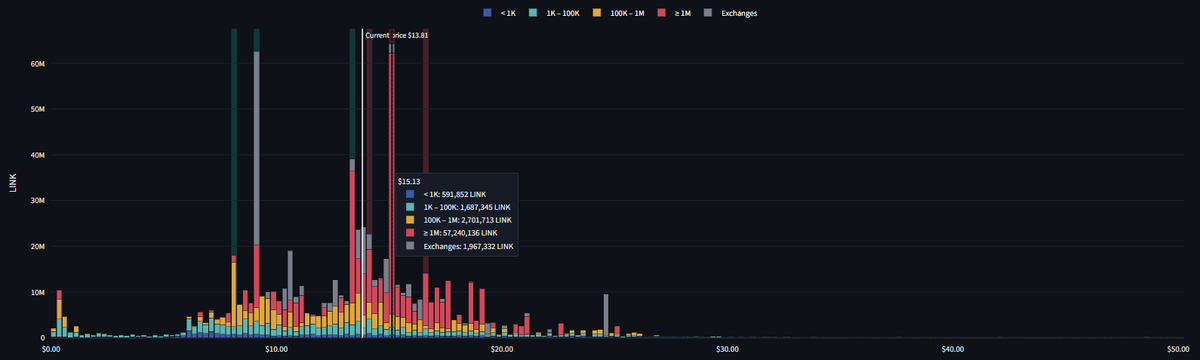Click the '$15.13' tooltip title
Screen dimensions: 1200x360
click(x=408, y=181)
